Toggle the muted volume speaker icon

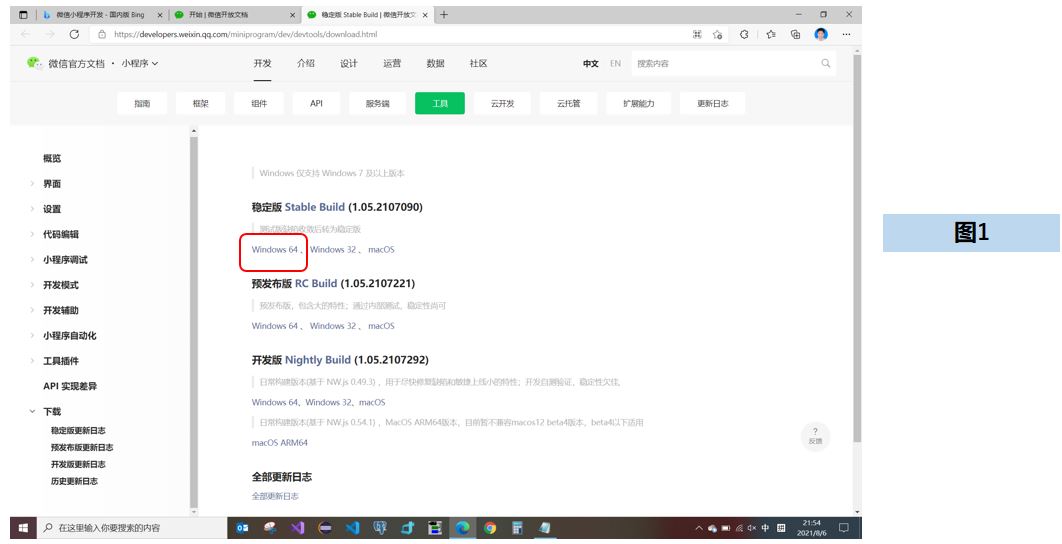click(x=752, y=528)
